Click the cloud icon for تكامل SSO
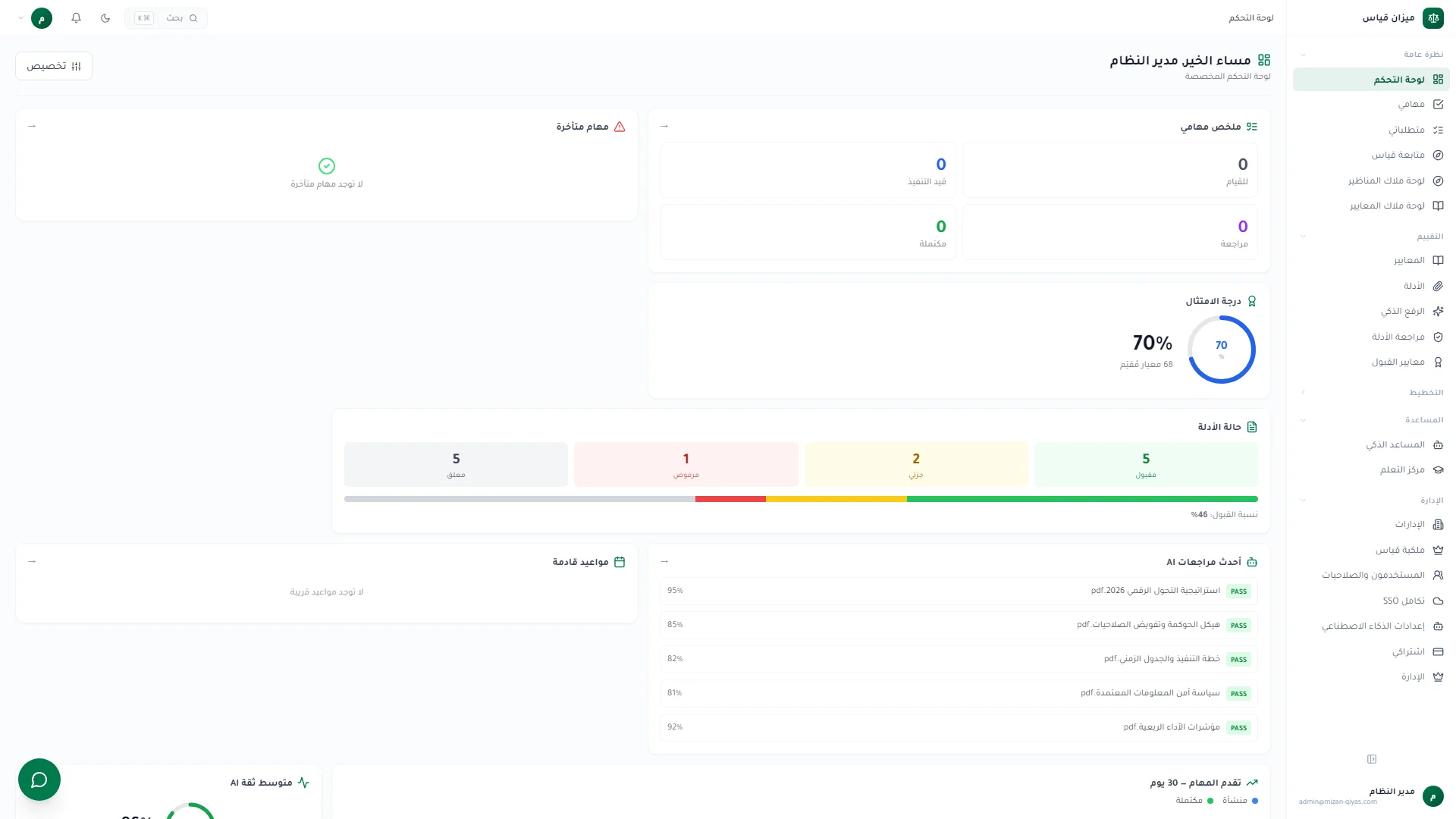The height and width of the screenshot is (819, 1456). click(x=1438, y=601)
